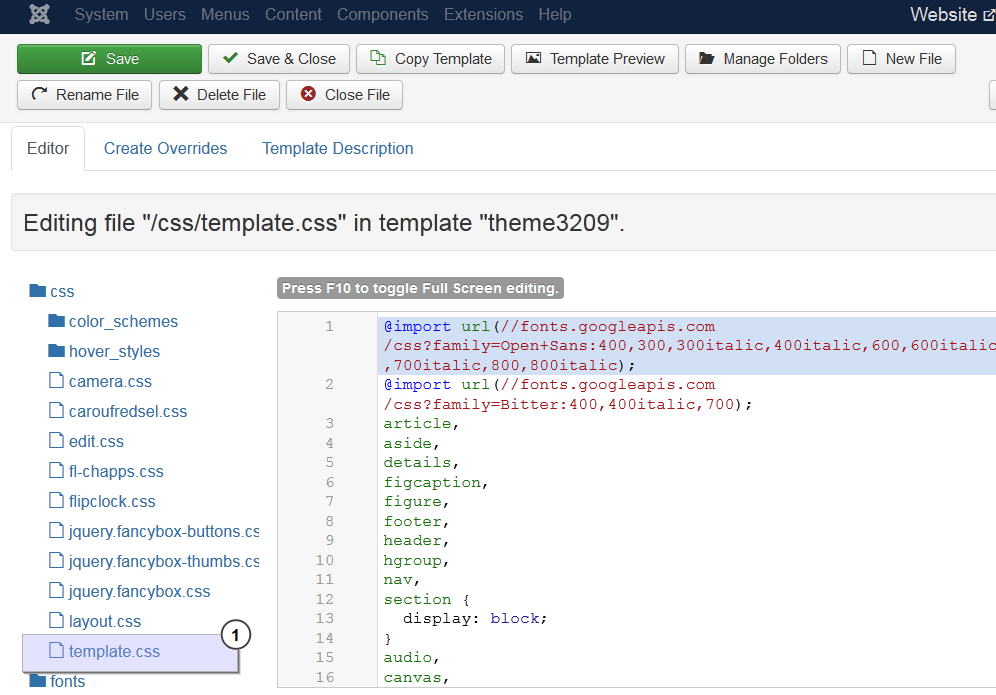Select the Editor tab
Viewport: 996px width, 695px height.
[x=48, y=148]
